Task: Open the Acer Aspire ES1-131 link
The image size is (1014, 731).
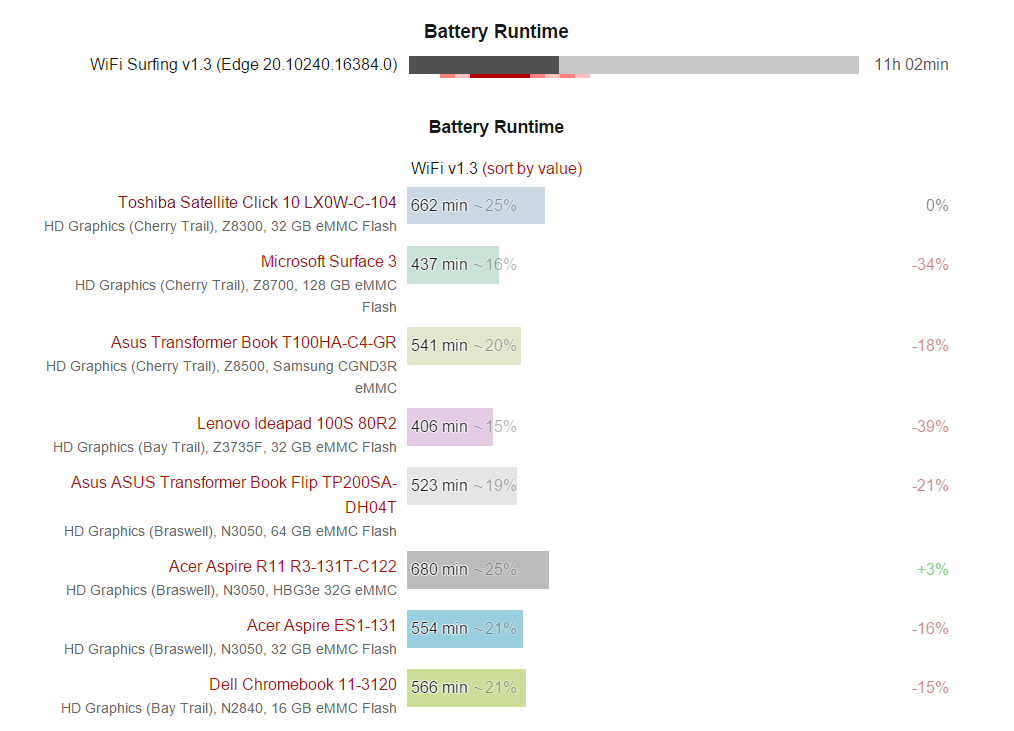Action: (321, 625)
